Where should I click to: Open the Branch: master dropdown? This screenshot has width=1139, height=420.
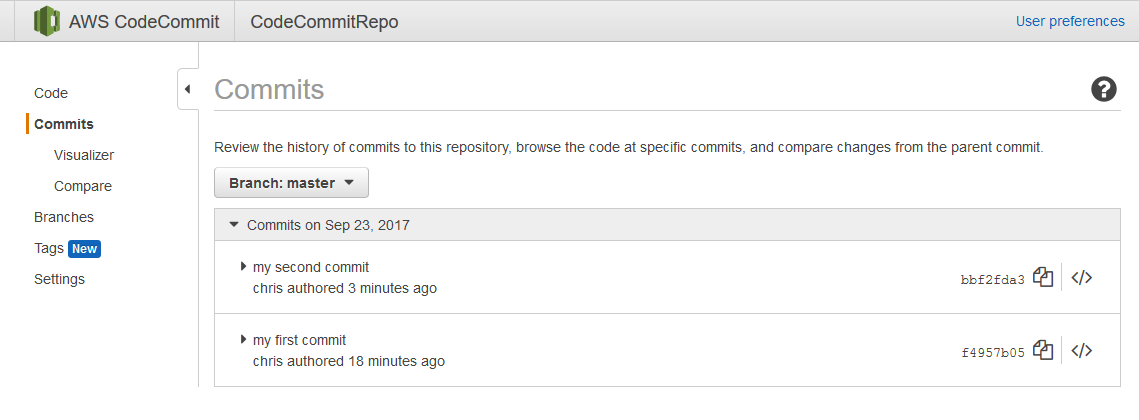pyautogui.click(x=291, y=183)
